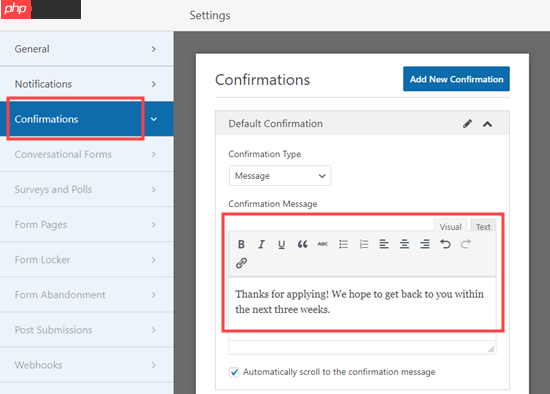The height and width of the screenshot is (394, 550).
Task: Click the Confirmation Type label
Action: [264, 154]
